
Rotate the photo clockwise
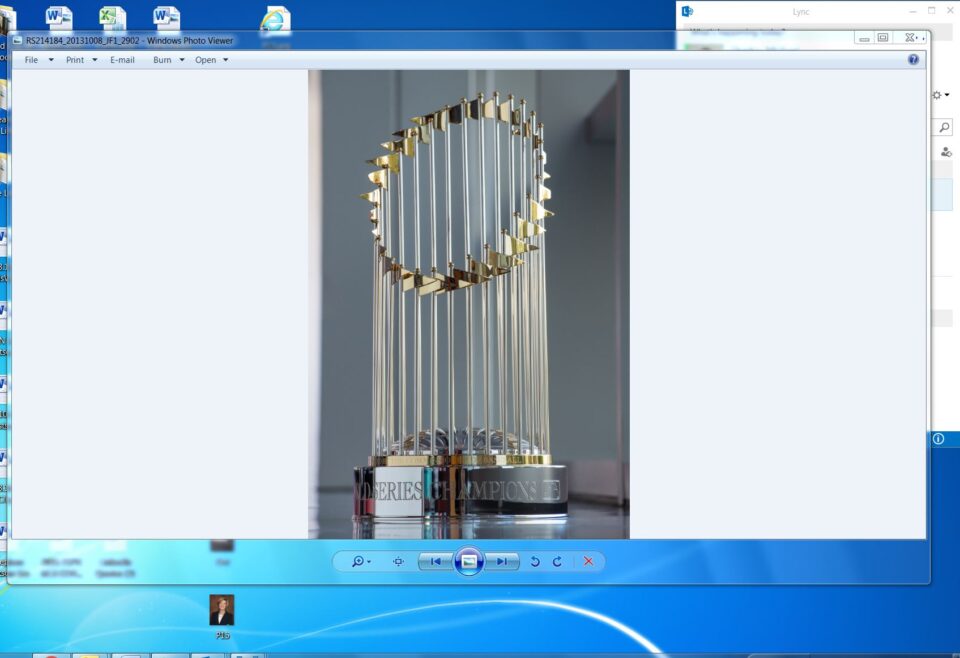click(x=557, y=561)
